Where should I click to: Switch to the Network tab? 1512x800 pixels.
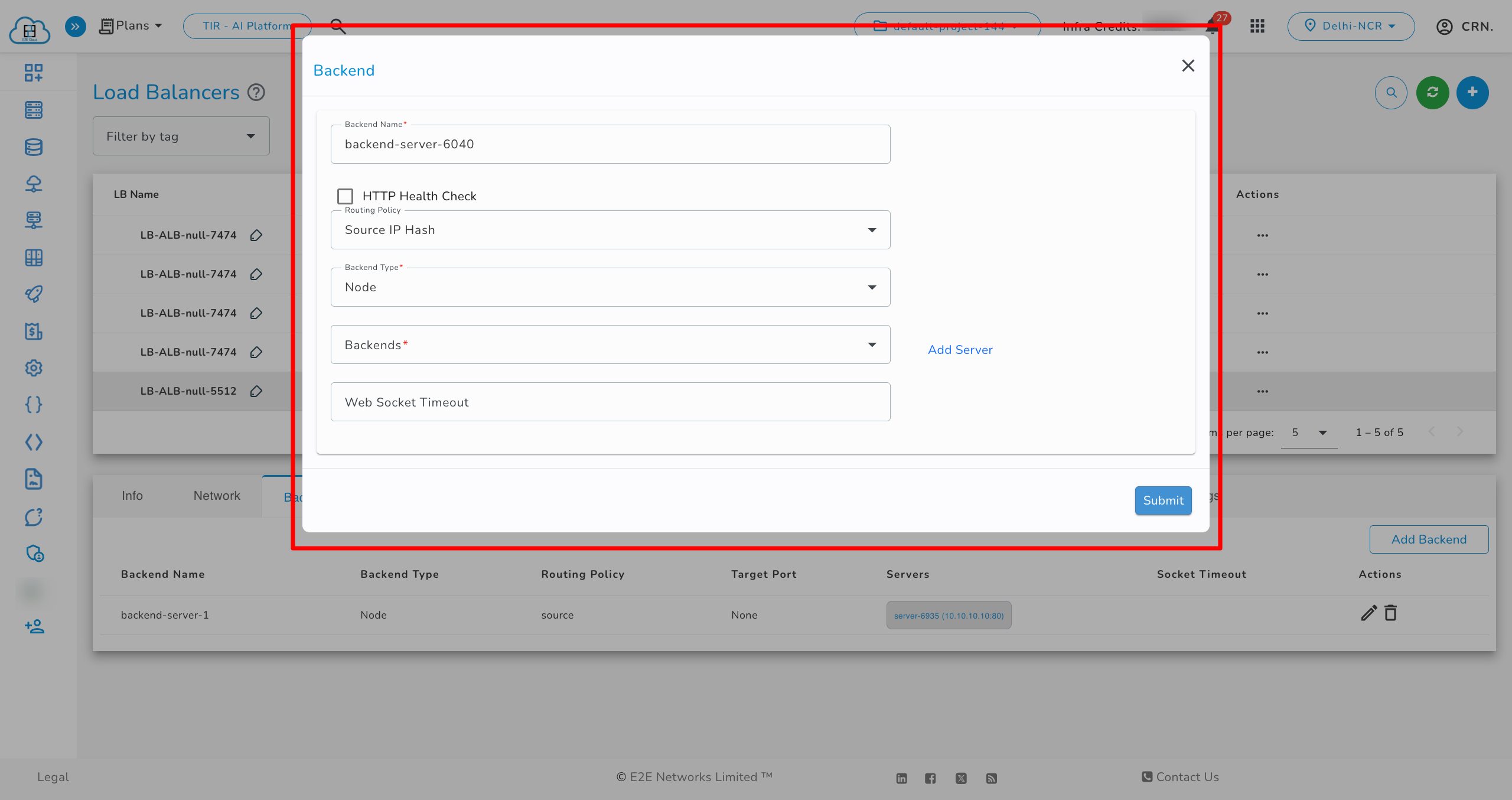pos(216,496)
